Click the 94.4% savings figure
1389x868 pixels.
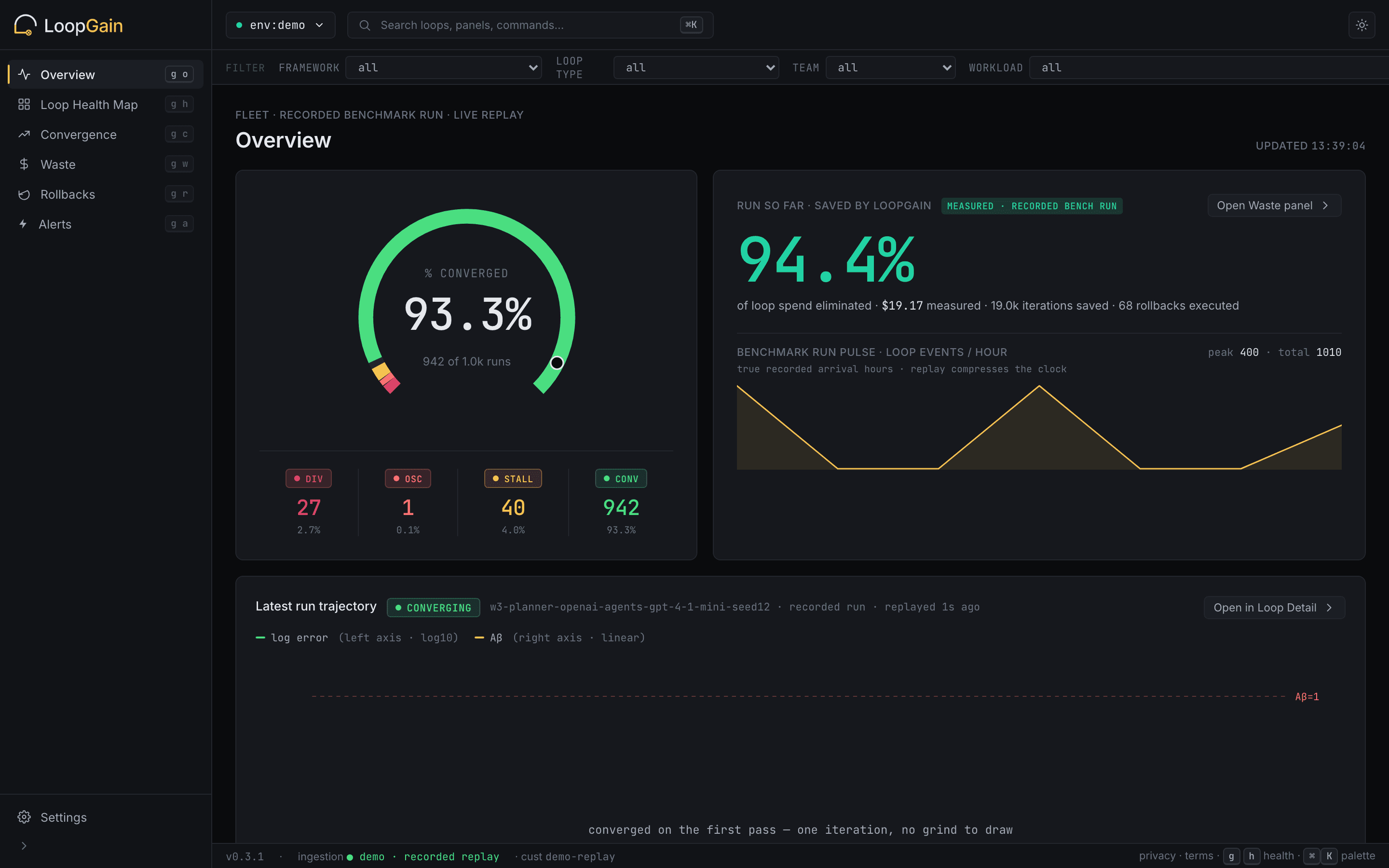827,259
